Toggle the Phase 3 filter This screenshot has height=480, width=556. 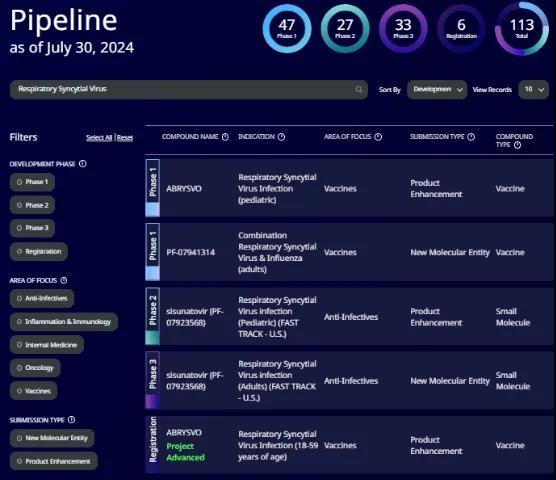32,228
